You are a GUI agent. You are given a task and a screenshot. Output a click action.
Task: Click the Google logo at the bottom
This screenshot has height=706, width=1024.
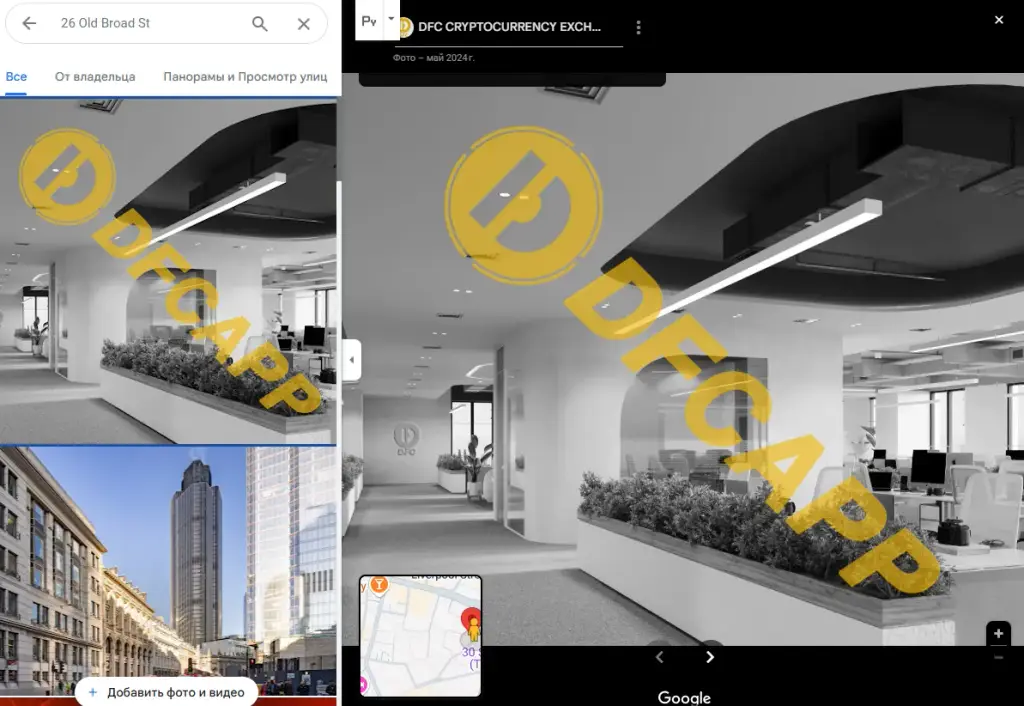[x=684, y=697]
